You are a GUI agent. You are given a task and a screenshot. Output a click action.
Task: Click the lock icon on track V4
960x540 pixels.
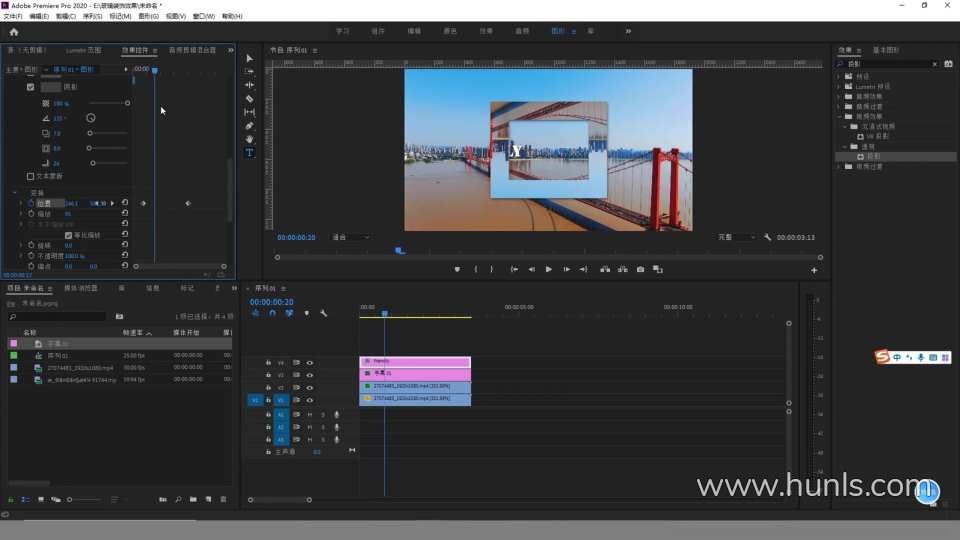point(268,362)
